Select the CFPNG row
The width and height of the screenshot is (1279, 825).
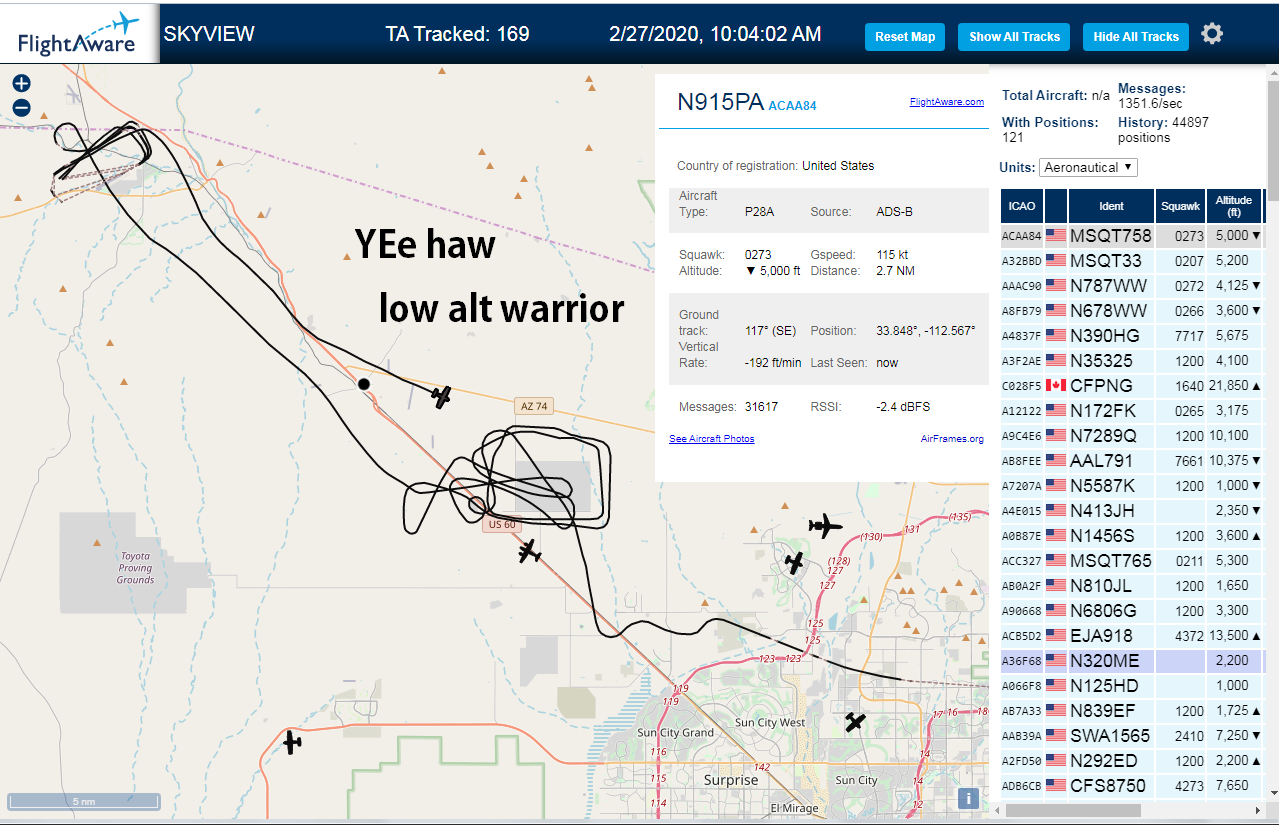[1131, 386]
